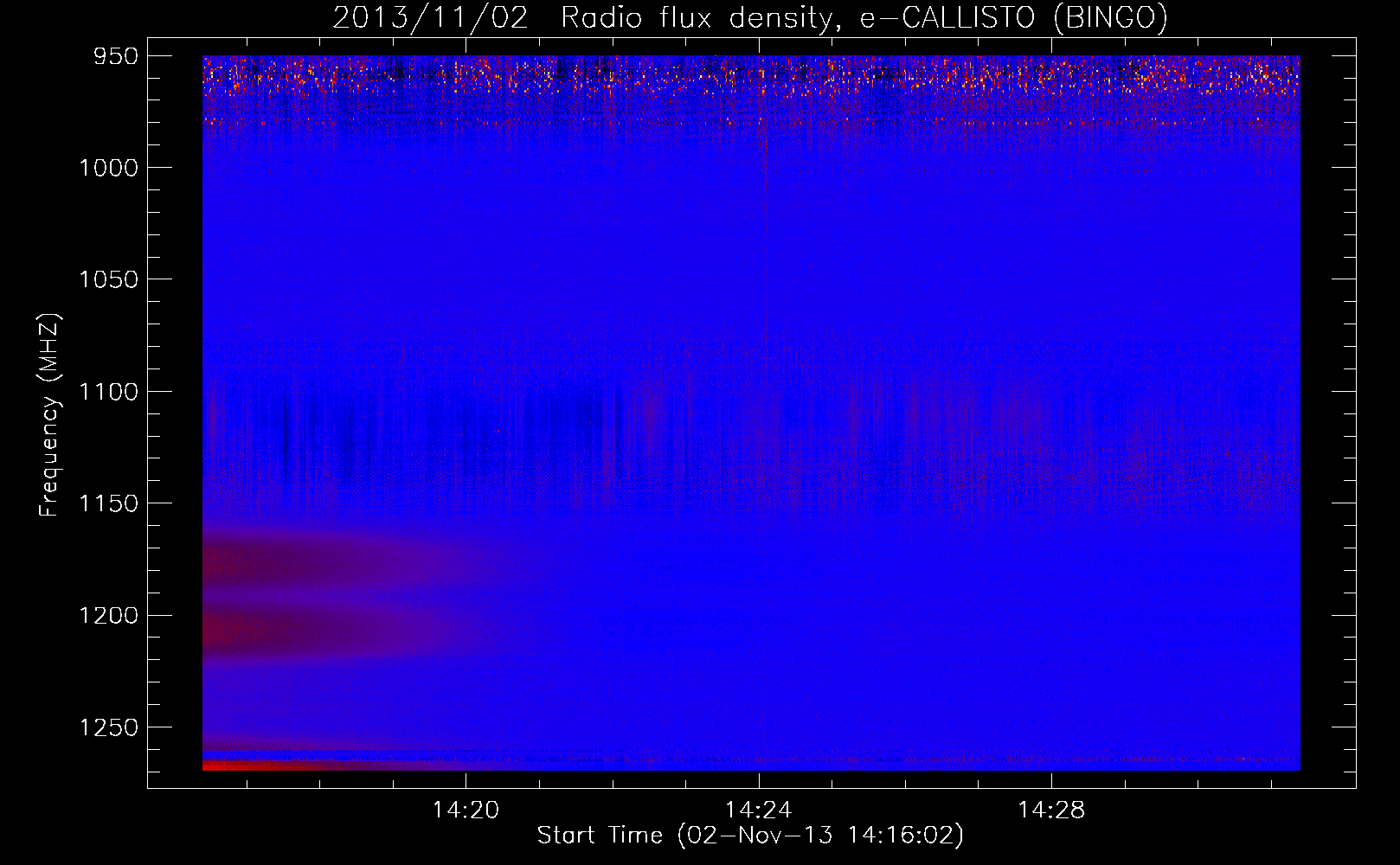Click the '1150' frequency axis label
1400x865 pixels.
[x=109, y=503]
